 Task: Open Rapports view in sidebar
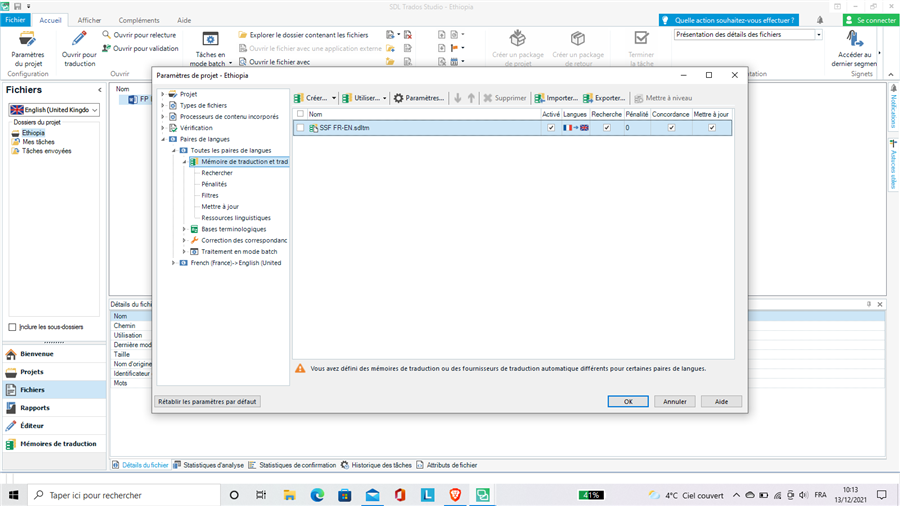pyautogui.click(x=54, y=408)
